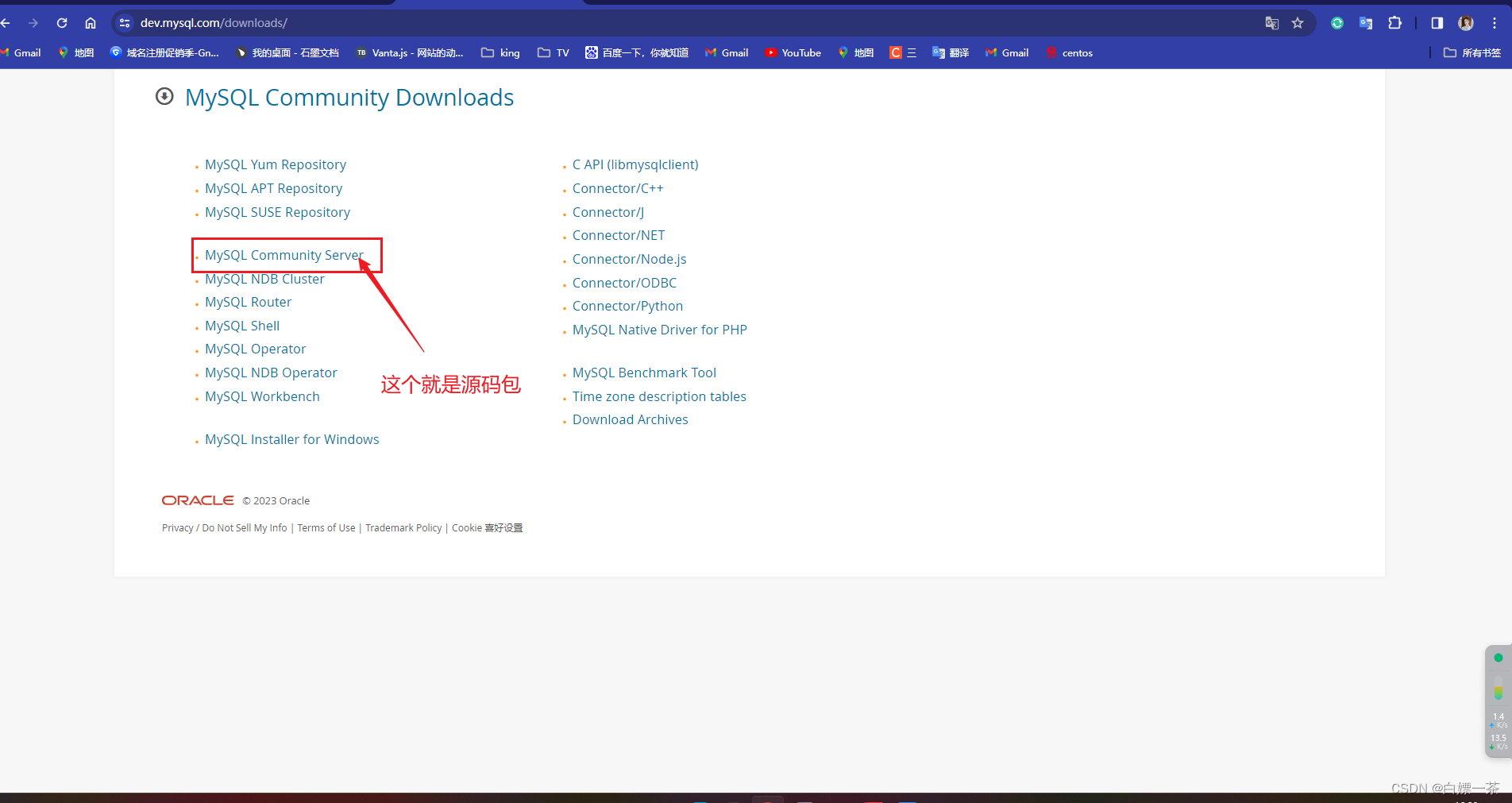Reload the page with the refresh icon
This screenshot has height=803, width=1512.
(62, 23)
